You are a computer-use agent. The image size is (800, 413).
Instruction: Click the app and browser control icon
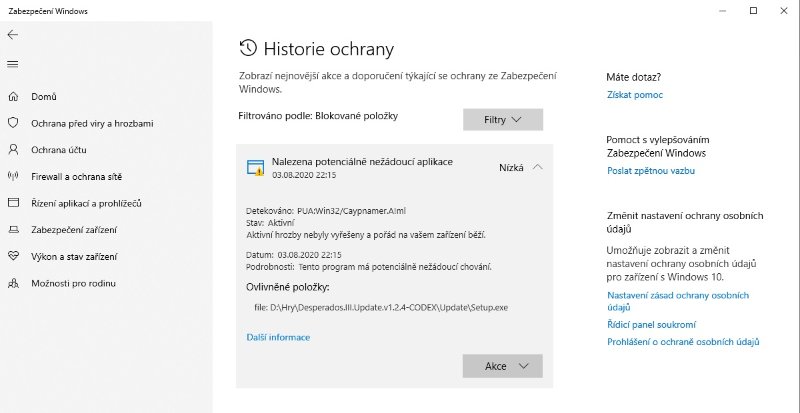13,203
